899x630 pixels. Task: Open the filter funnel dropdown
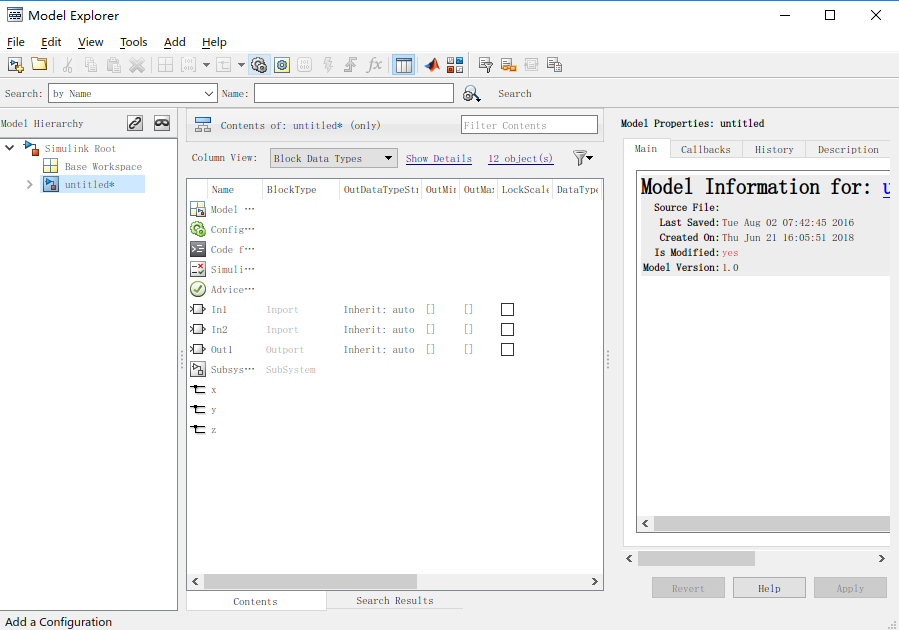pyautogui.click(x=583, y=158)
